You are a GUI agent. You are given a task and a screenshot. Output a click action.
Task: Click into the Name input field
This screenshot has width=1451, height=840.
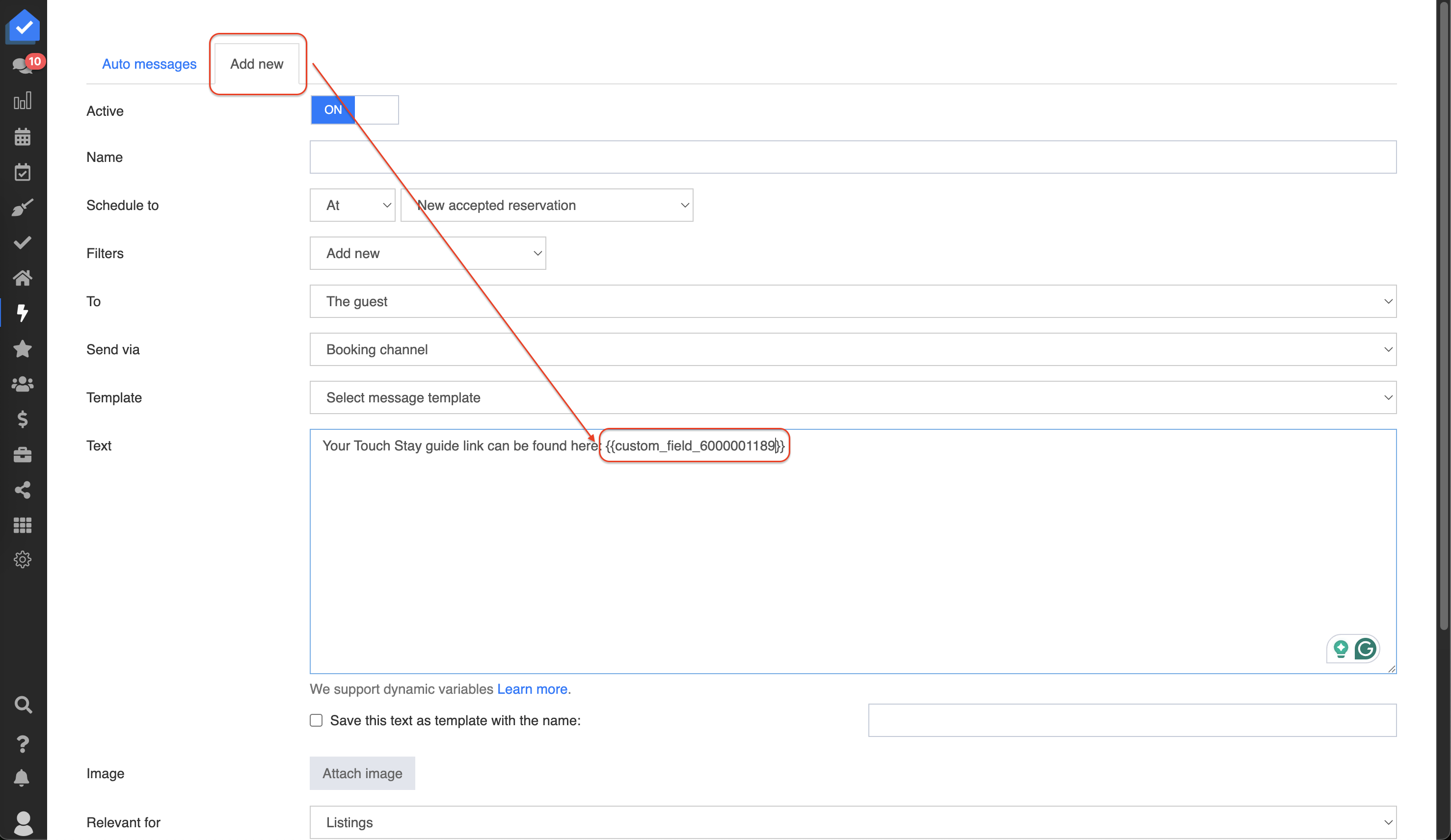tap(853, 157)
